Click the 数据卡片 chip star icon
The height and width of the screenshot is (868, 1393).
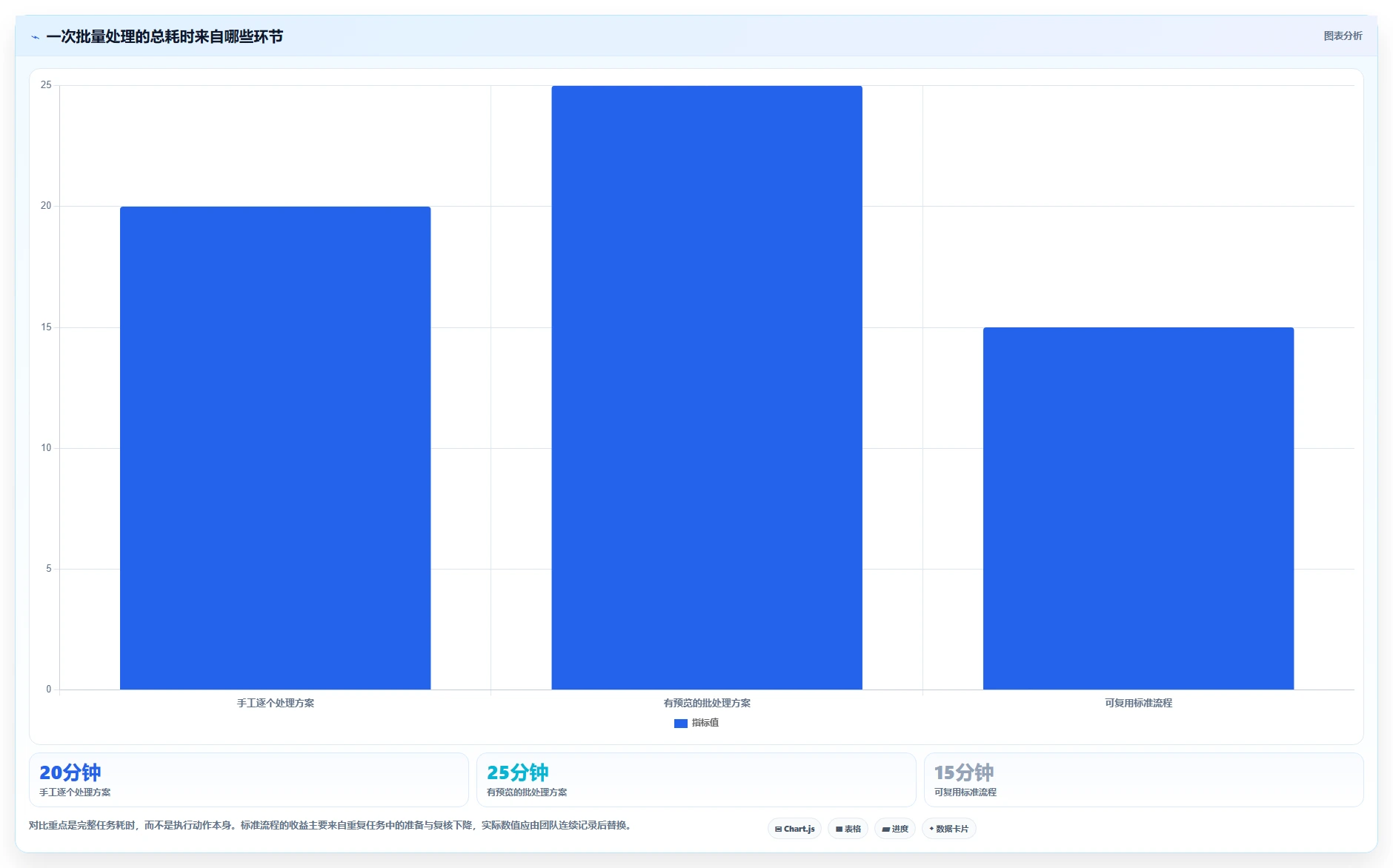pos(931,829)
